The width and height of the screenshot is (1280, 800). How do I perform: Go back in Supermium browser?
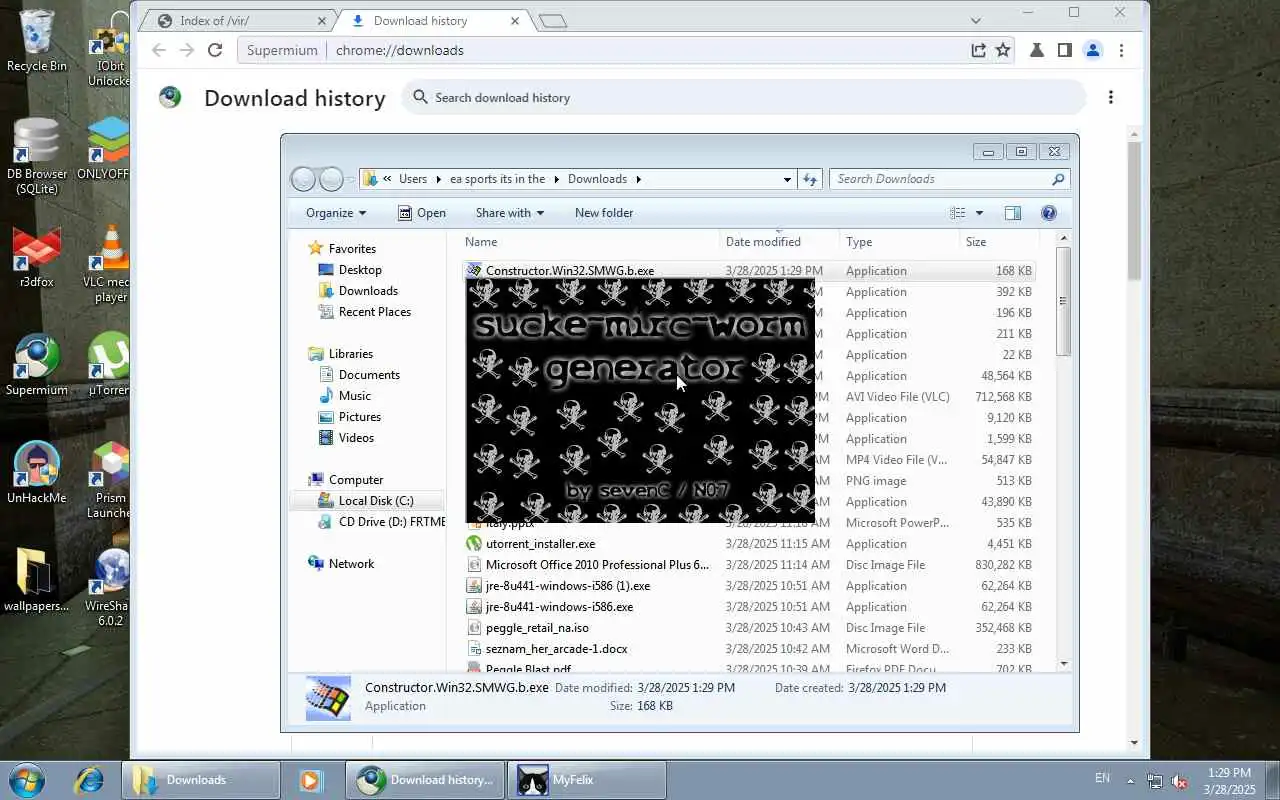[158, 50]
